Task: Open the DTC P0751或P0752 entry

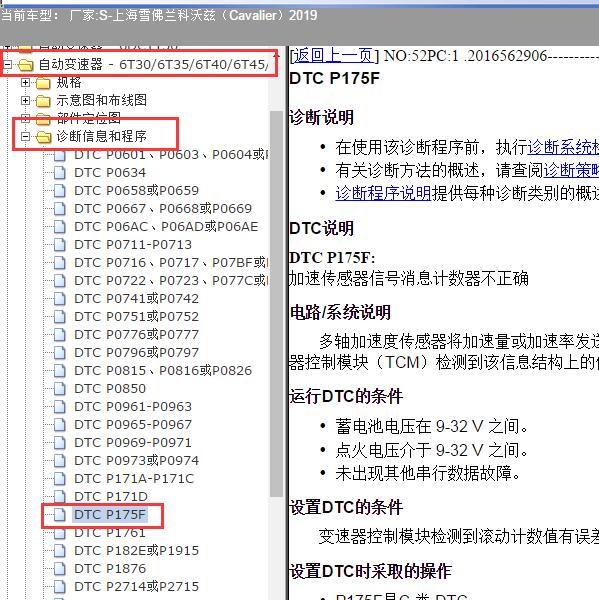Action: pos(136,317)
